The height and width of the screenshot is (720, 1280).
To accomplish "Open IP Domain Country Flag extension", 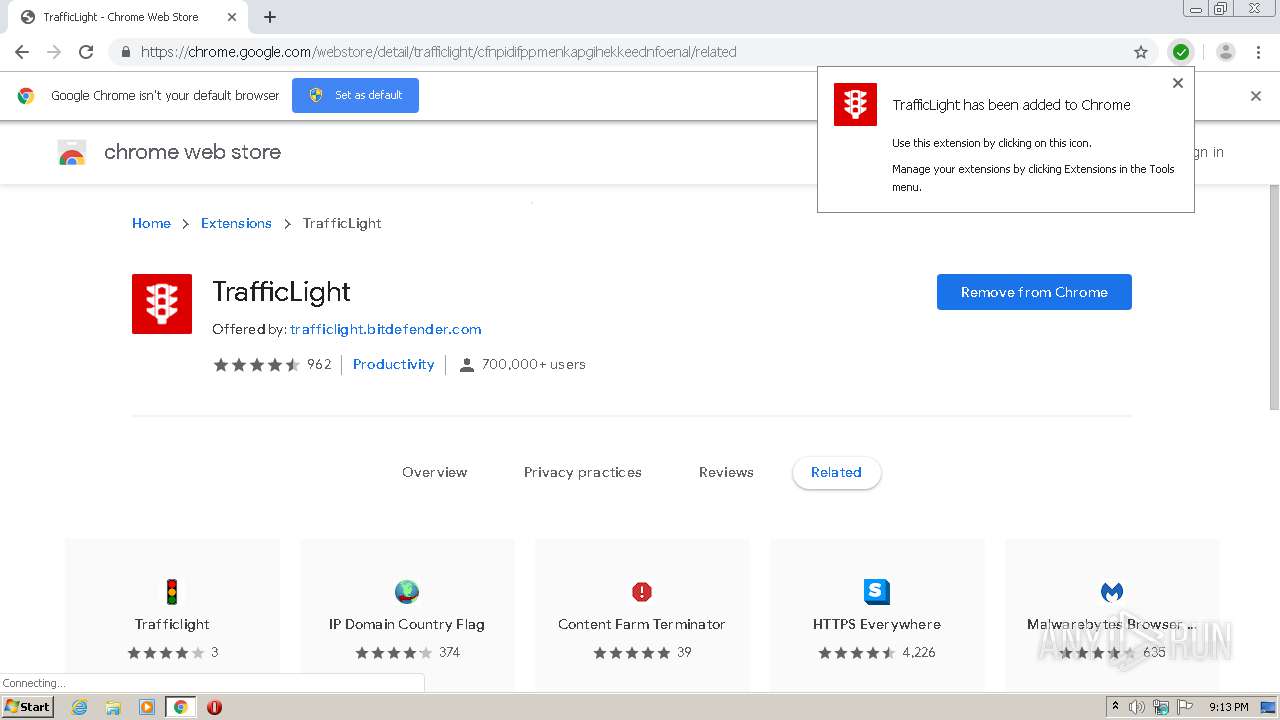I will pyautogui.click(x=407, y=614).
